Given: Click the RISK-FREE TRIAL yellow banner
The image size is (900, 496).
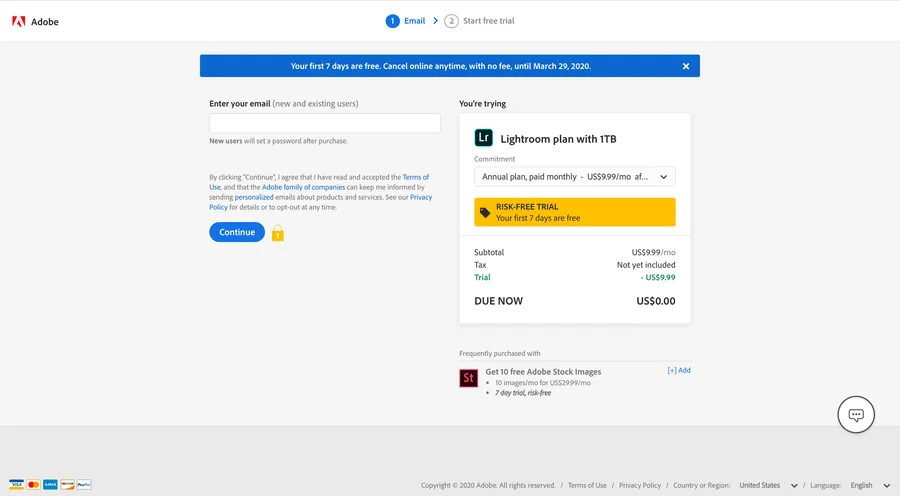Looking at the screenshot, I should point(575,212).
